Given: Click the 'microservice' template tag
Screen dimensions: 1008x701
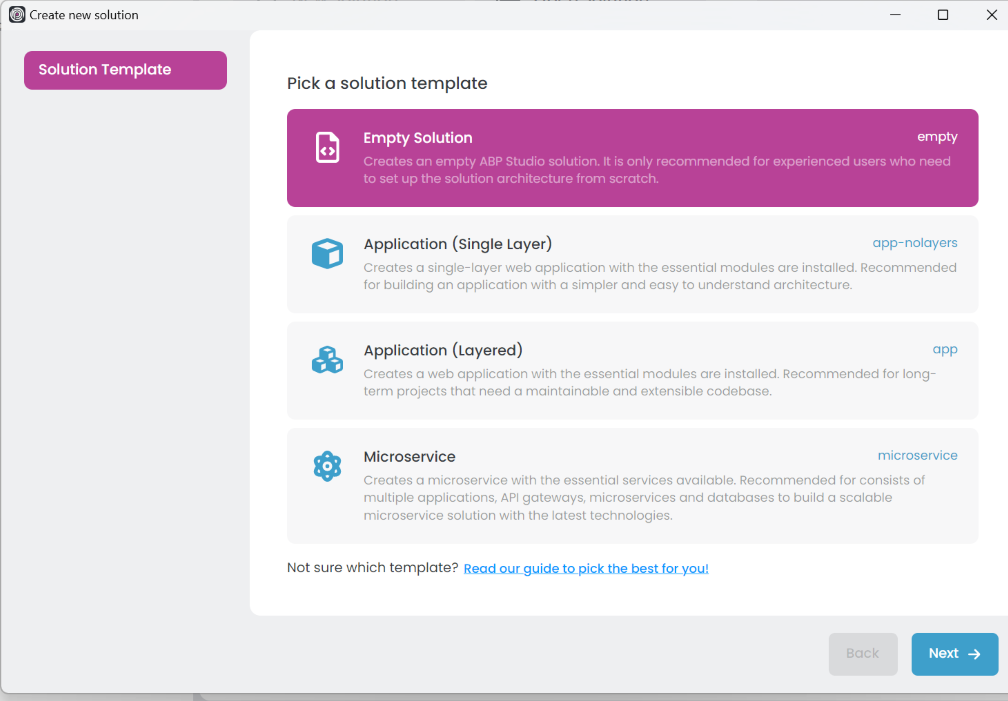Looking at the screenshot, I should point(917,455).
